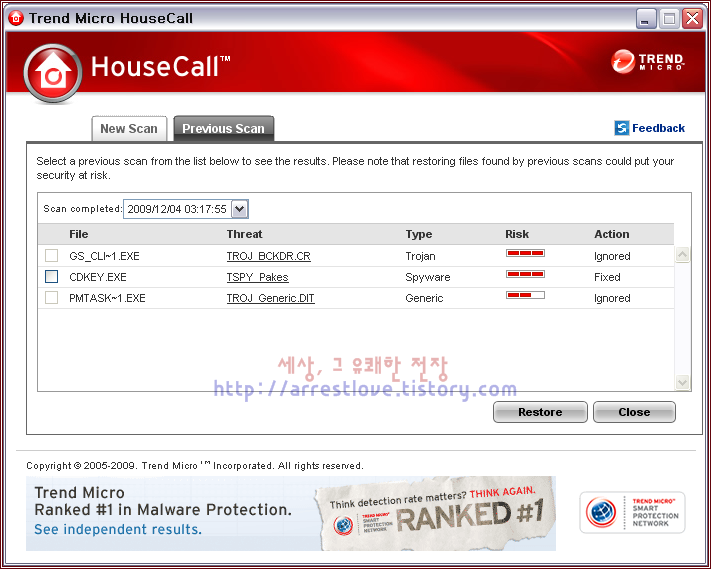Image resolution: width=711 pixels, height=569 pixels.
Task: Click the results list scroll up arrow
Action: pyautogui.click(x=682, y=255)
